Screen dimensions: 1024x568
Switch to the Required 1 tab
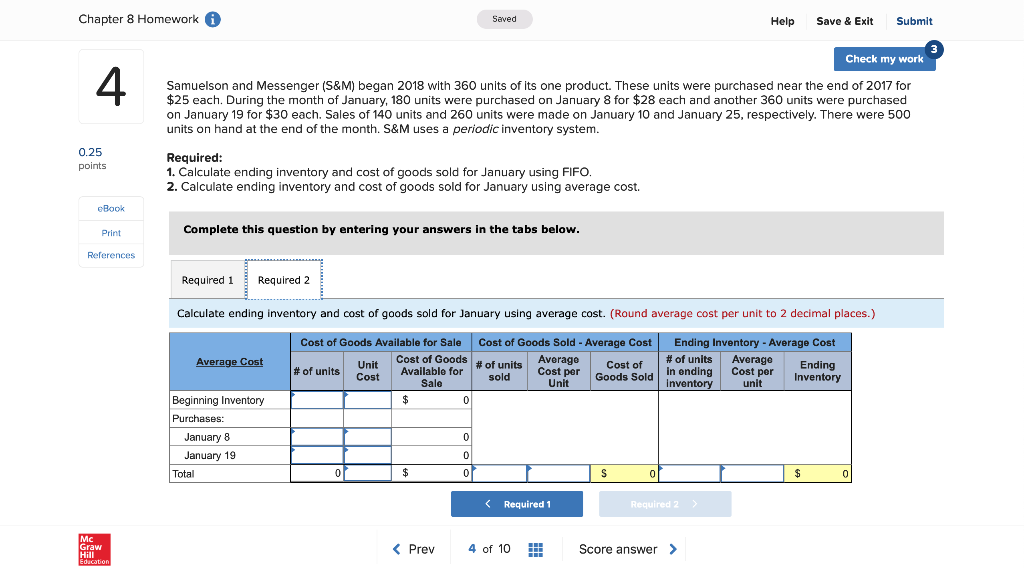click(208, 280)
